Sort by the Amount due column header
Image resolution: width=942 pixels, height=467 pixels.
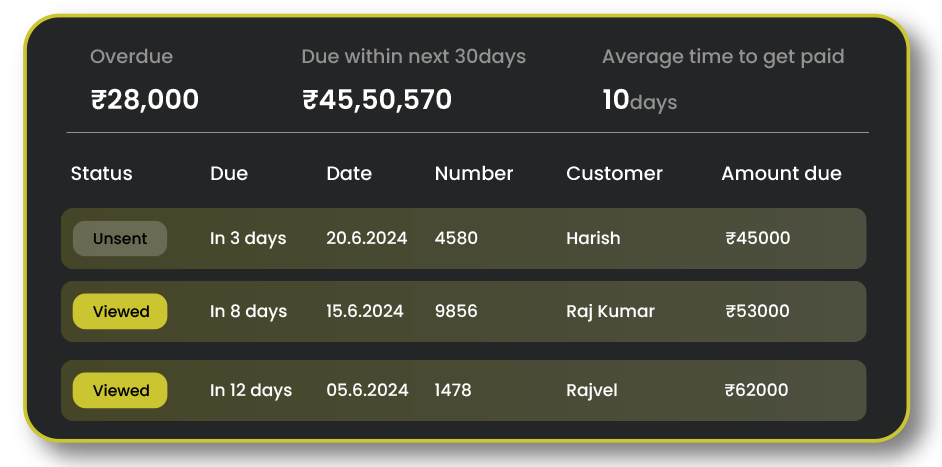[x=781, y=174]
